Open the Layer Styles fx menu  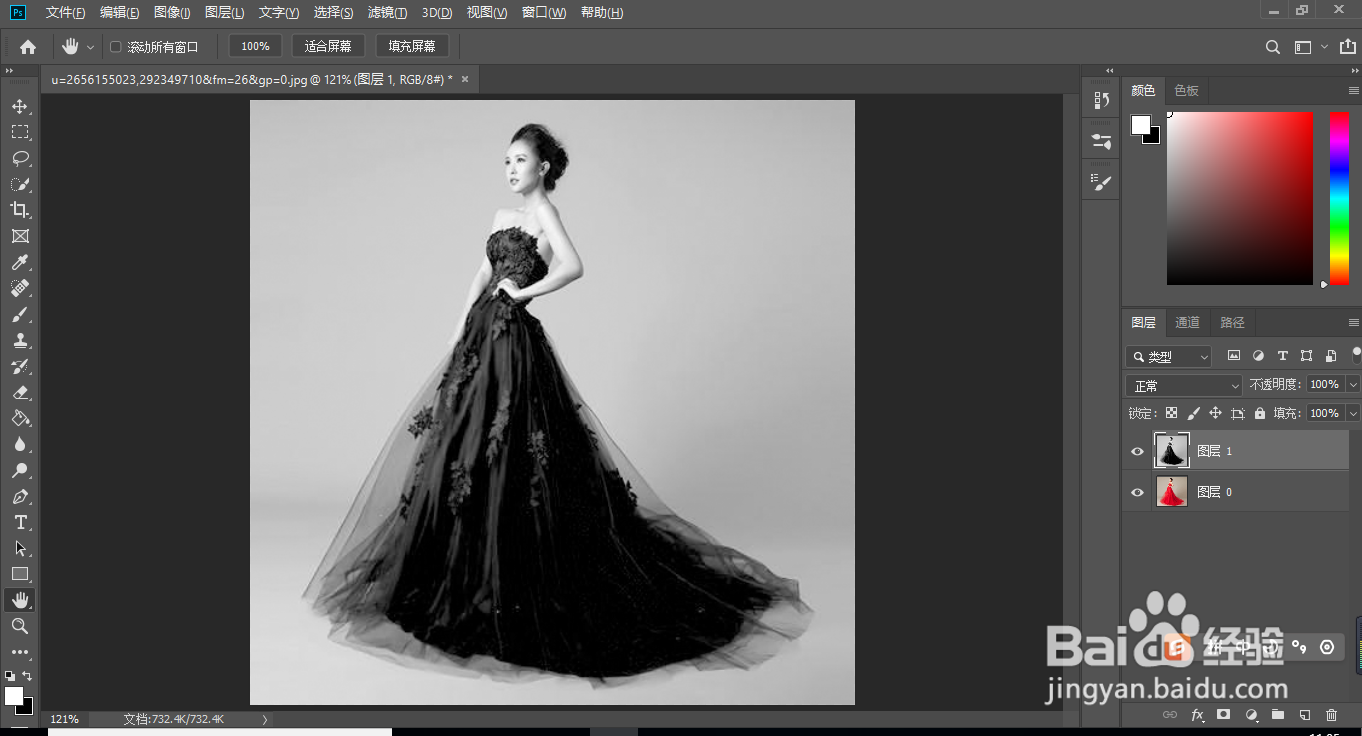click(x=1197, y=715)
